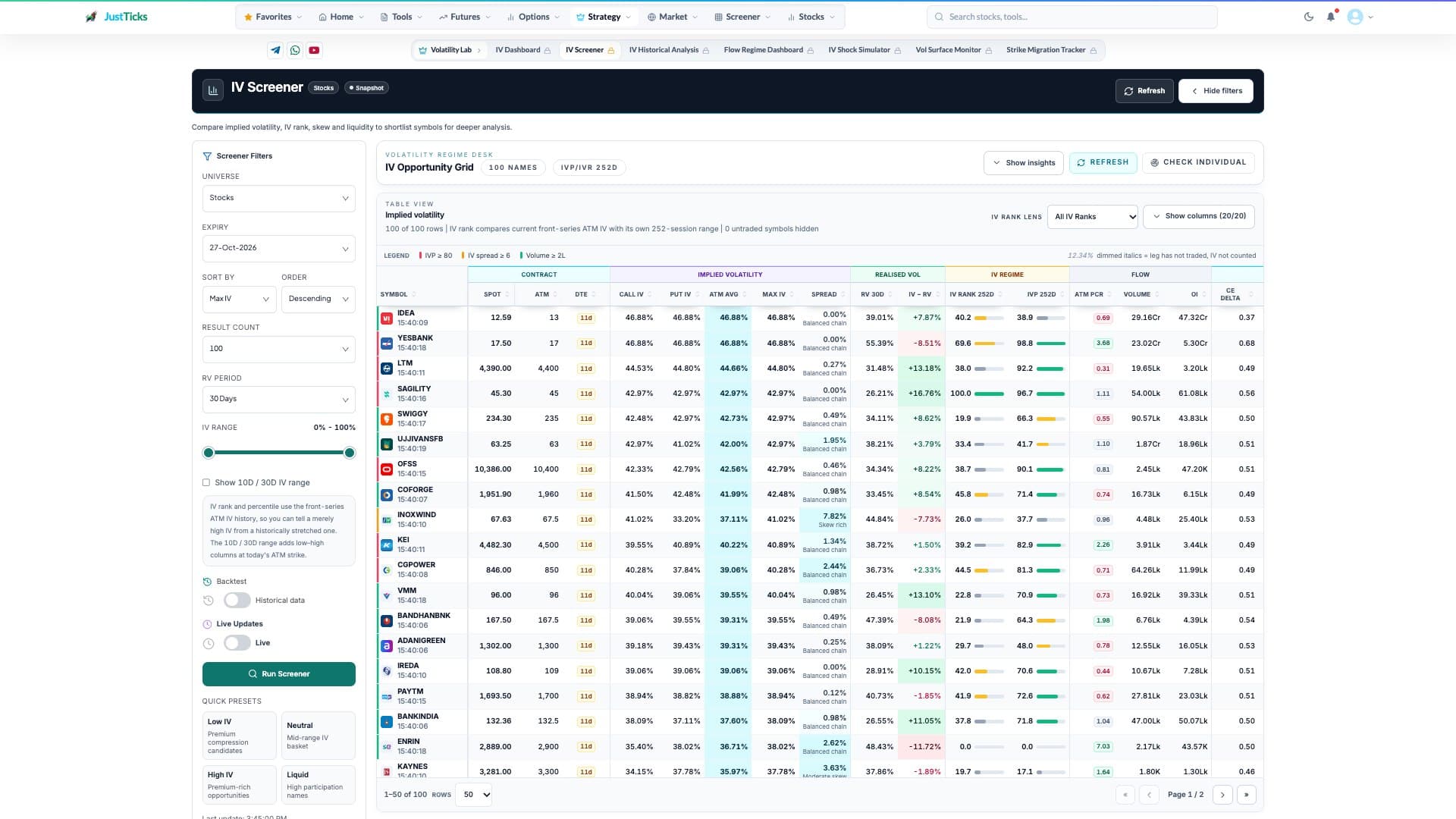Open the Sort By Max IV dropdown
This screenshot has height=819, width=1456.
coord(239,299)
